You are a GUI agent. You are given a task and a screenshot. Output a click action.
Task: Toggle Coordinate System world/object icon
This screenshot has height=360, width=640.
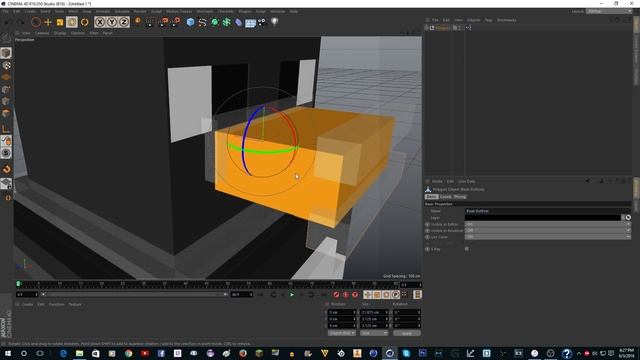[x=138, y=21]
